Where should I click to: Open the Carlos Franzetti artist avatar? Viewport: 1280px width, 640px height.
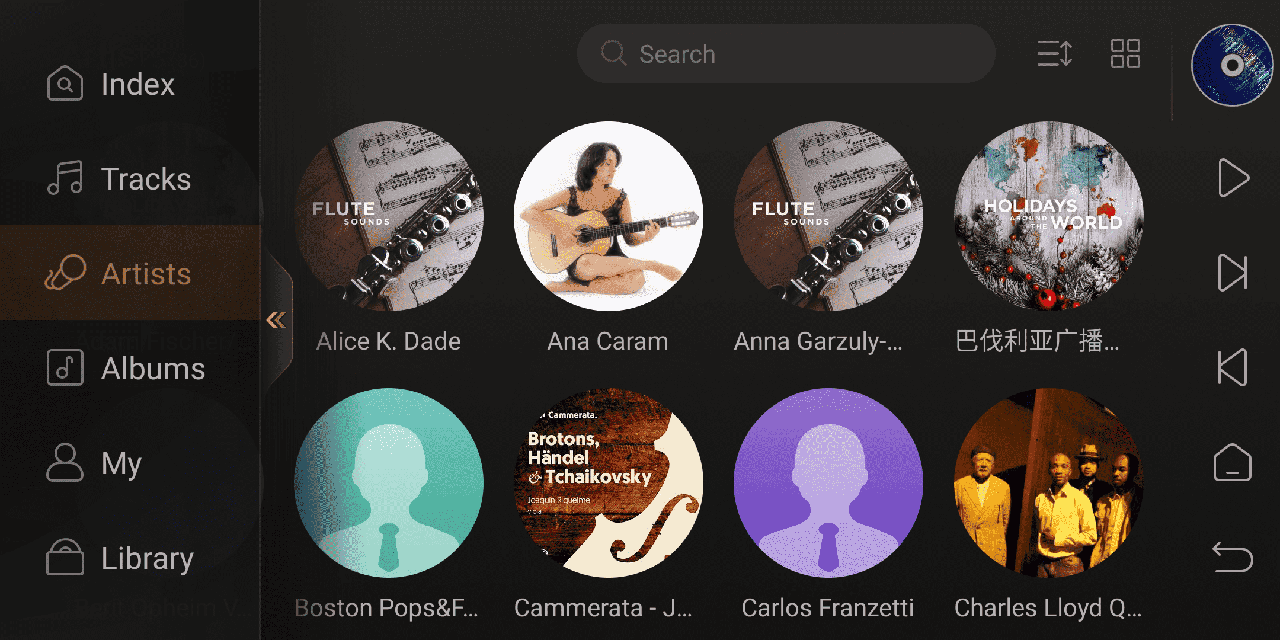(828, 482)
